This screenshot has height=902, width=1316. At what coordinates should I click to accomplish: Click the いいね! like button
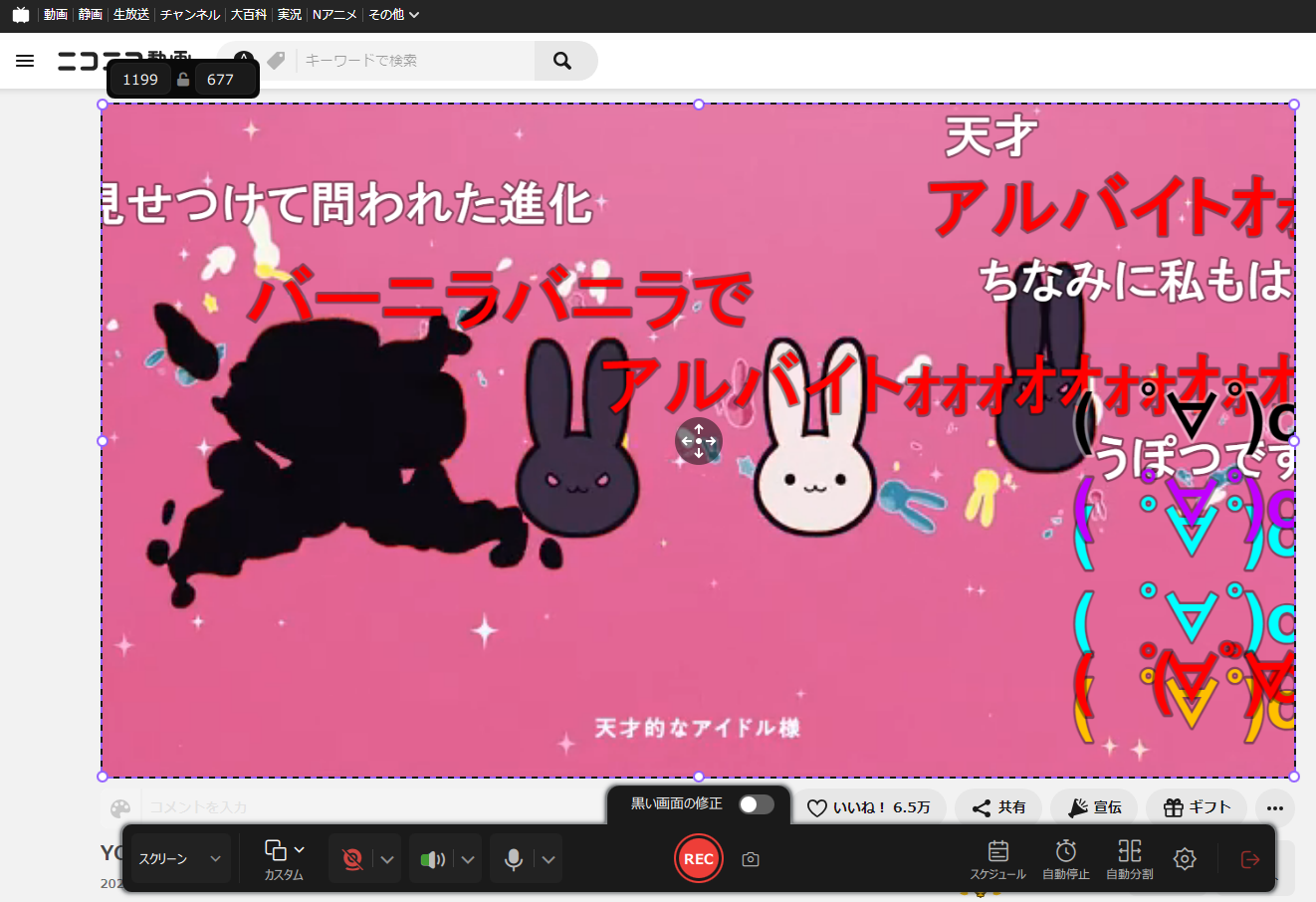(868, 807)
